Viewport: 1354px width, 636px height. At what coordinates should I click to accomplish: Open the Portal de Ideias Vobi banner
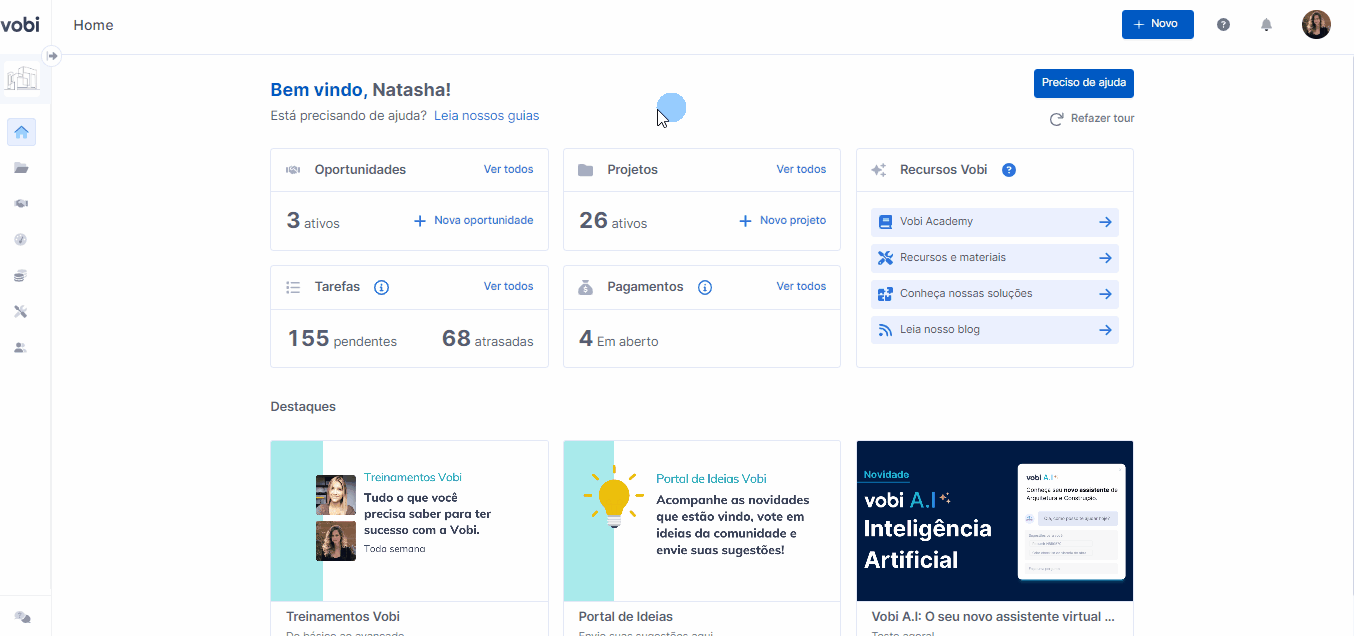click(x=702, y=521)
